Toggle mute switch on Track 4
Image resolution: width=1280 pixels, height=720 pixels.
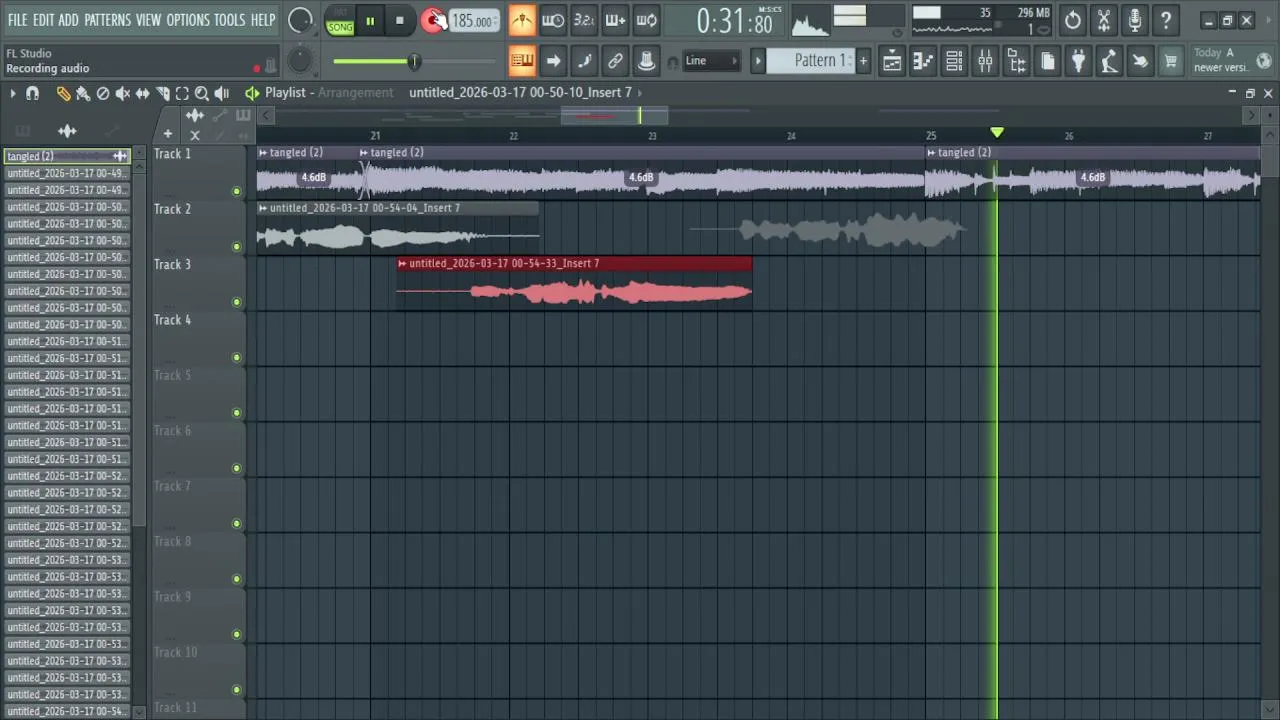[x=237, y=357]
